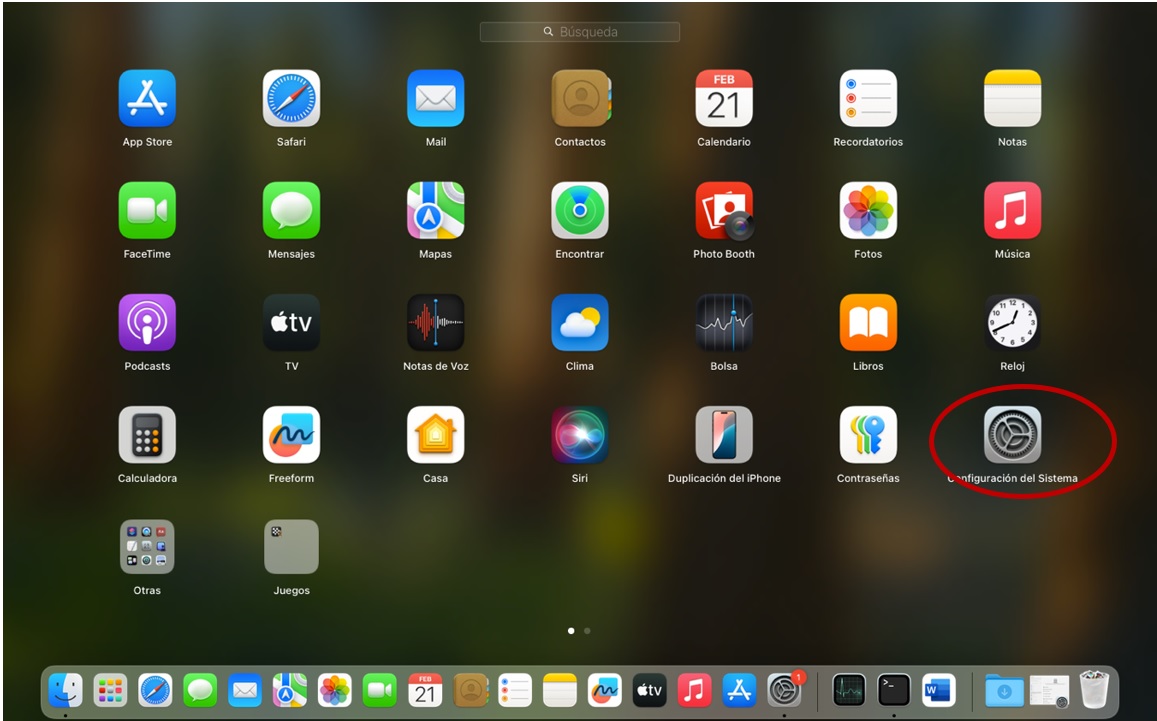This screenshot has height=721, width=1157.
Task: Open Terminal from the Dock
Action: click(893, 690)
